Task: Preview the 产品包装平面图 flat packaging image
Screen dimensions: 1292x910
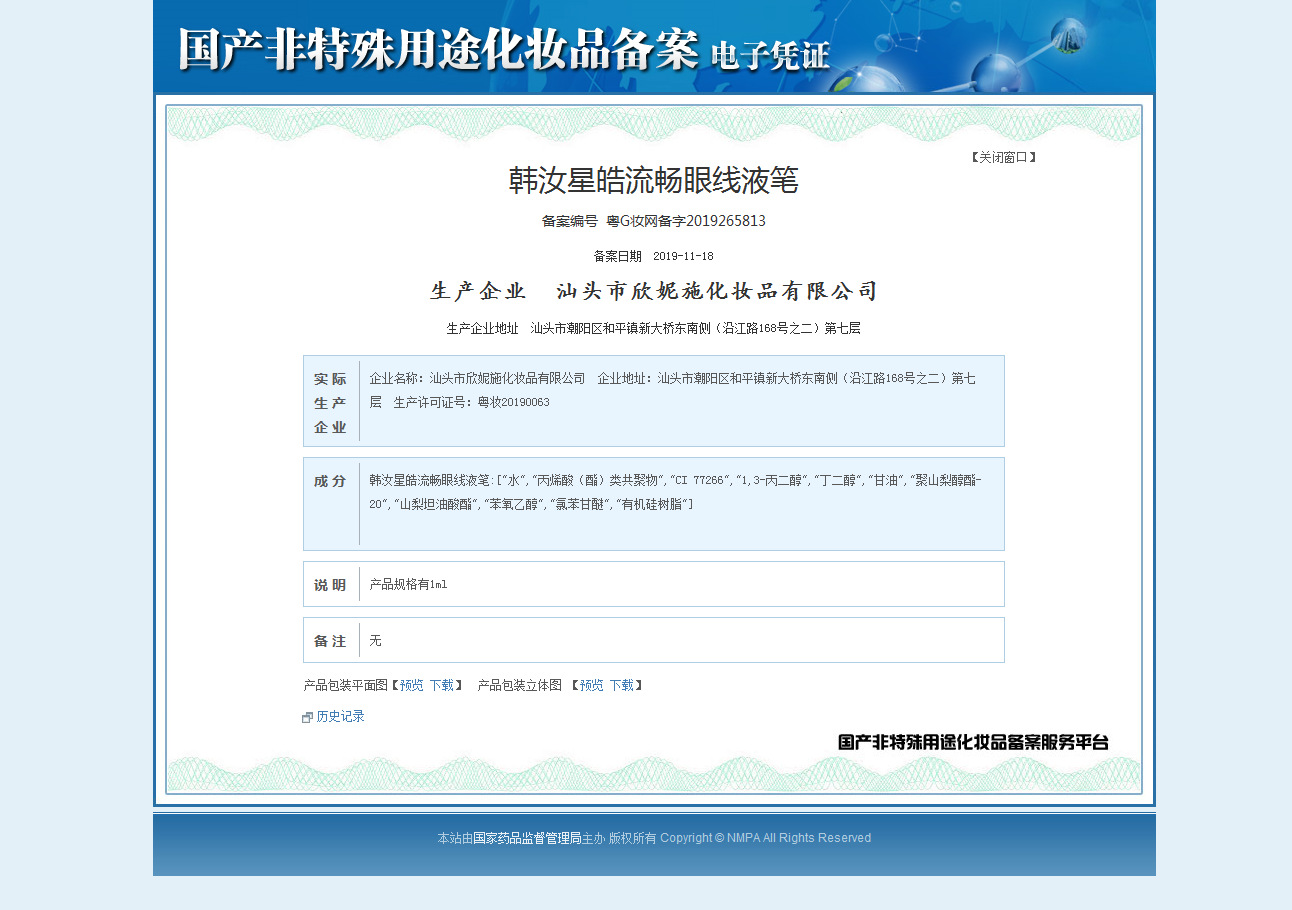Action: (x=411, y=686)
